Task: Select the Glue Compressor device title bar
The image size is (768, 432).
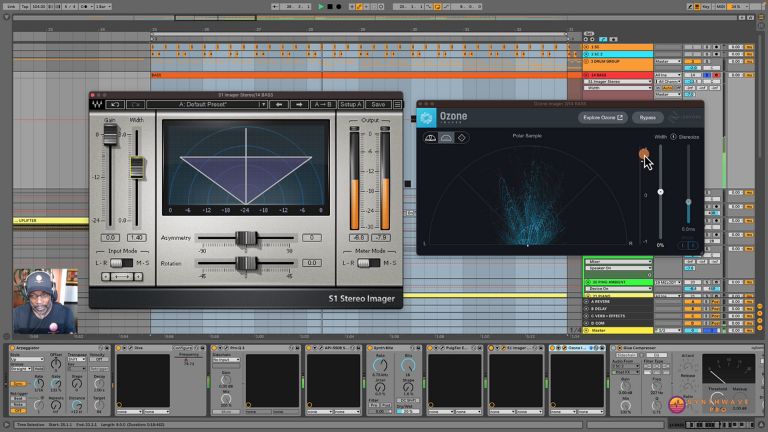Action: 686,348
